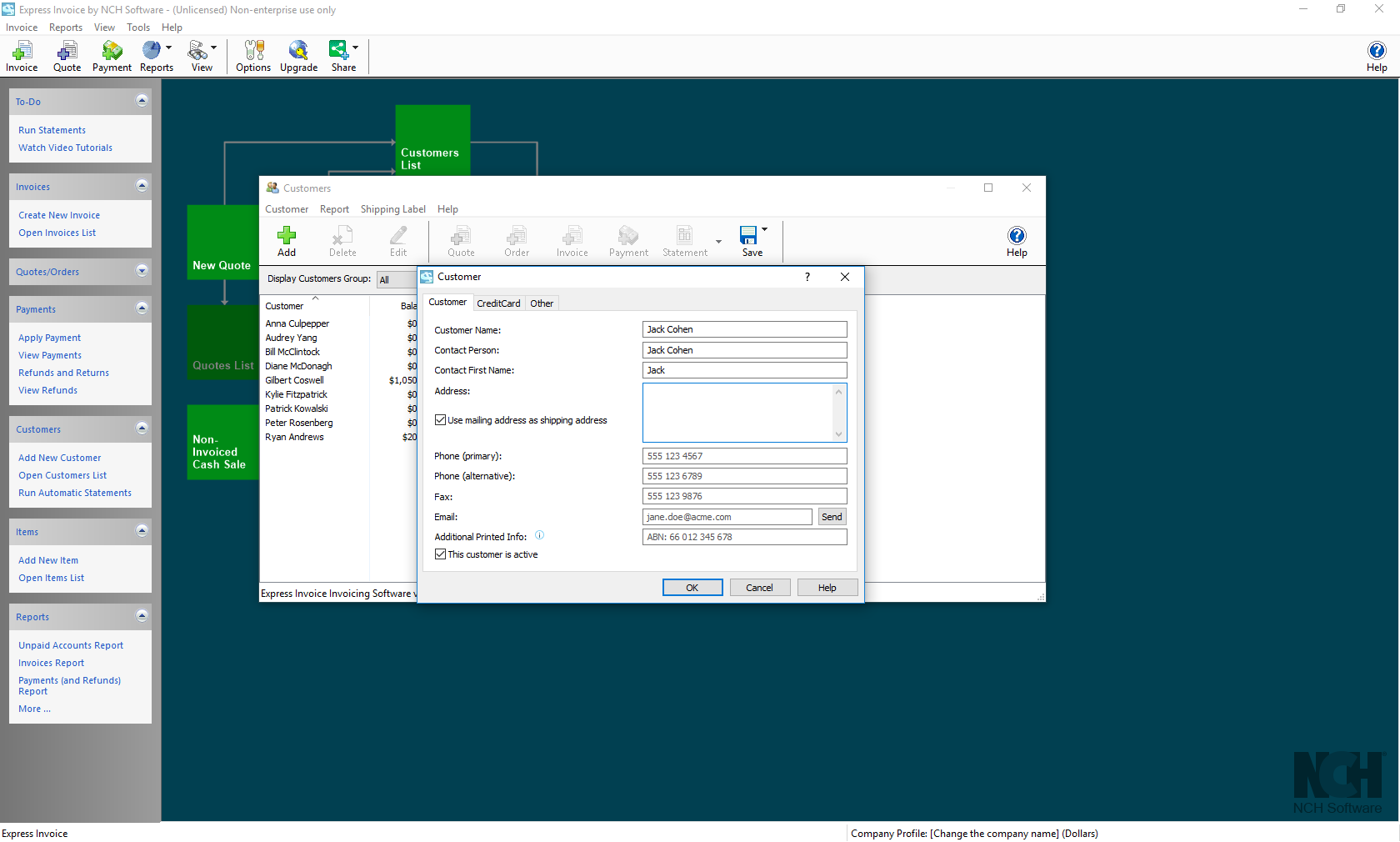Collapse the Invoices sidebar panel
The width and height of the screenshot is (1400, 842).
142,186
